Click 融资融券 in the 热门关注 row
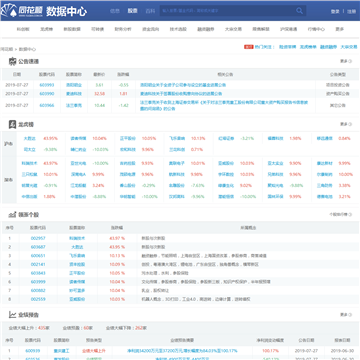 click(x=329, y=47)
